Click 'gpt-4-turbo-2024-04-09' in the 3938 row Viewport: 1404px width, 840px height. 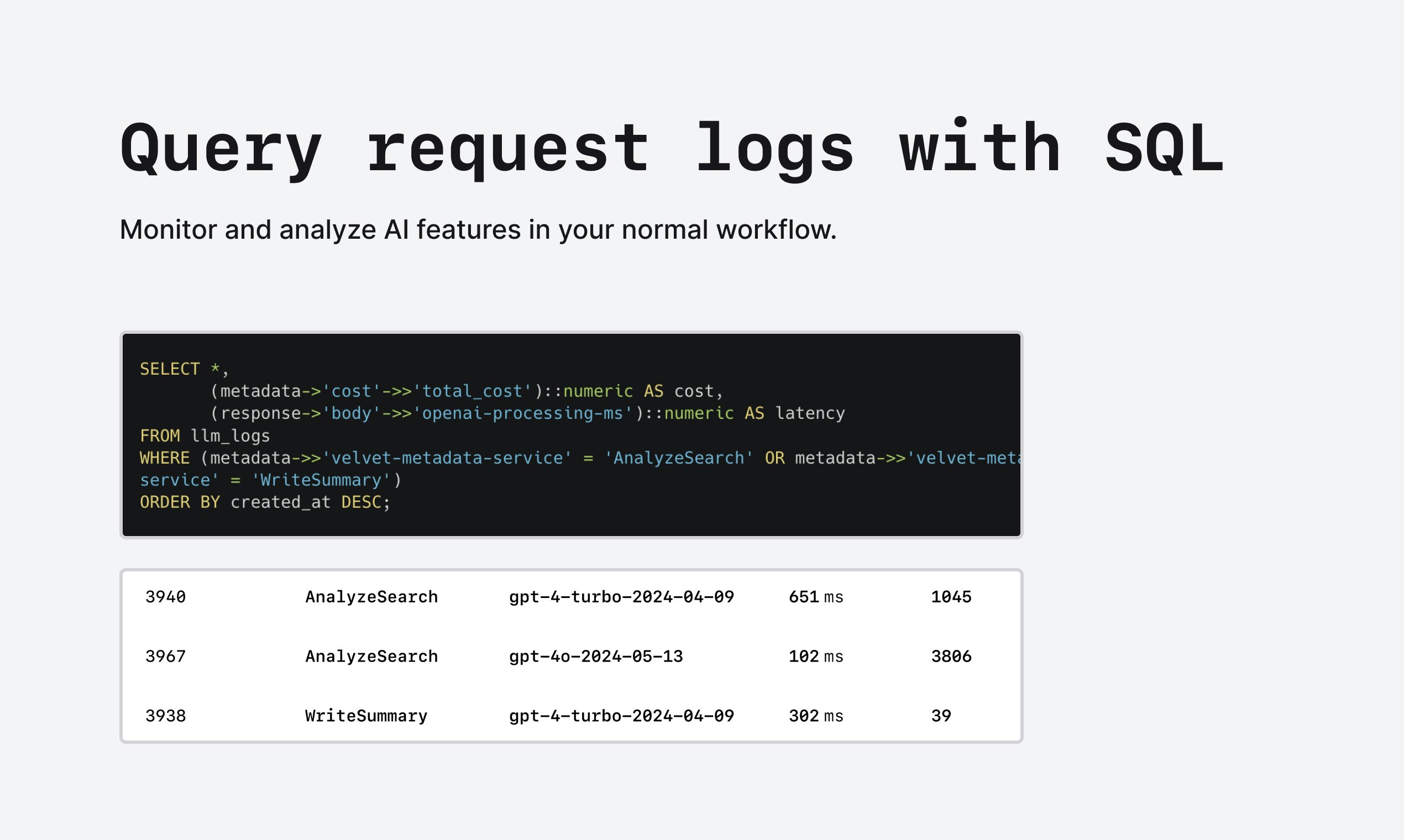point(622,716)
